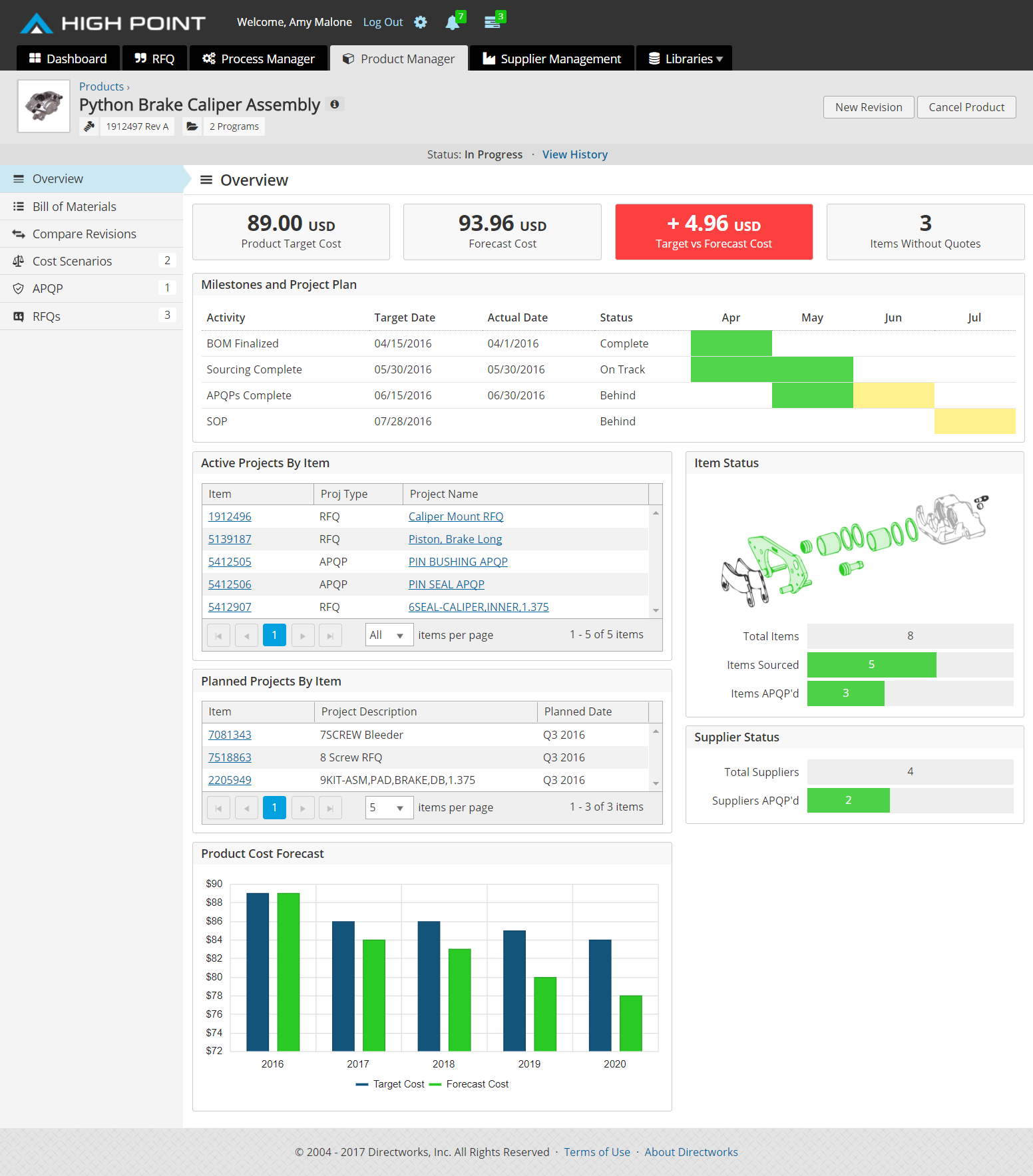Click the Items Sourced green progress bar
This screenshot has width=1033, height=1176.
pos(871,664)
